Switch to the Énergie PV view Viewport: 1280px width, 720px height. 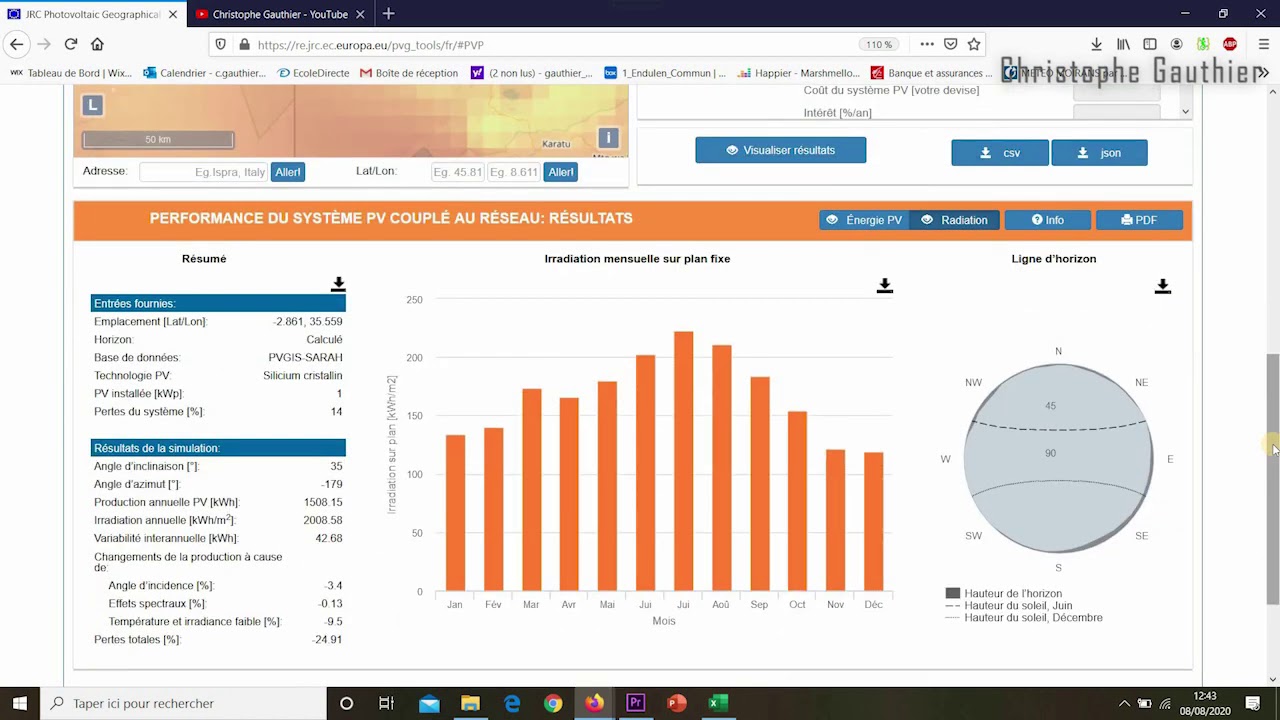863,219
